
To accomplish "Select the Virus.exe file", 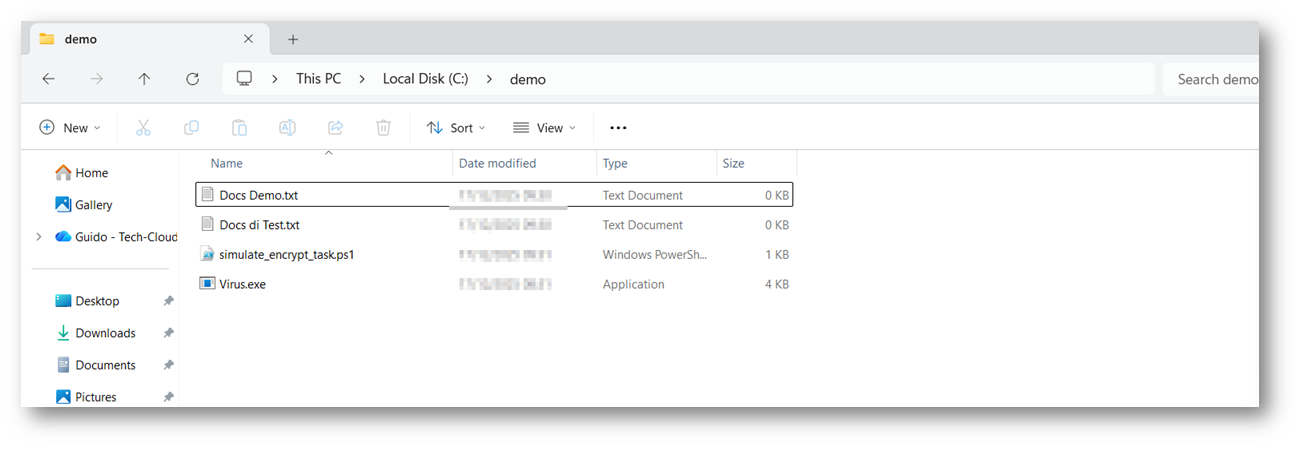I will coord(242,284).
